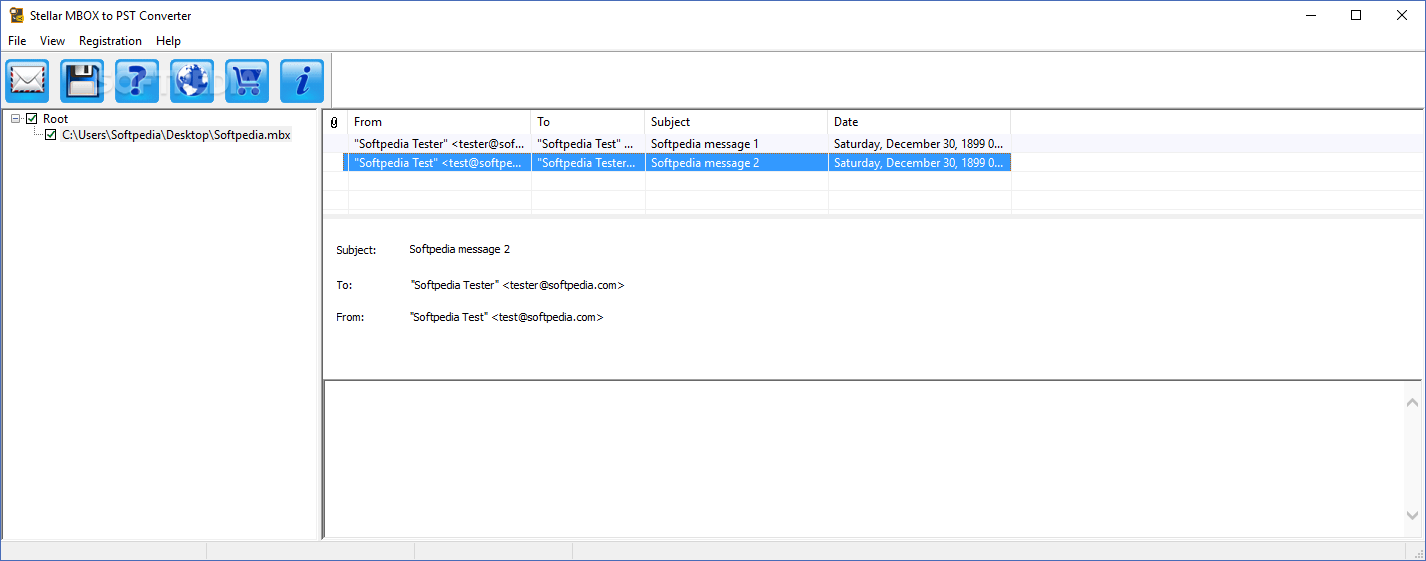
Task: Open help via question mark icon
Action: tap(137, 81)
